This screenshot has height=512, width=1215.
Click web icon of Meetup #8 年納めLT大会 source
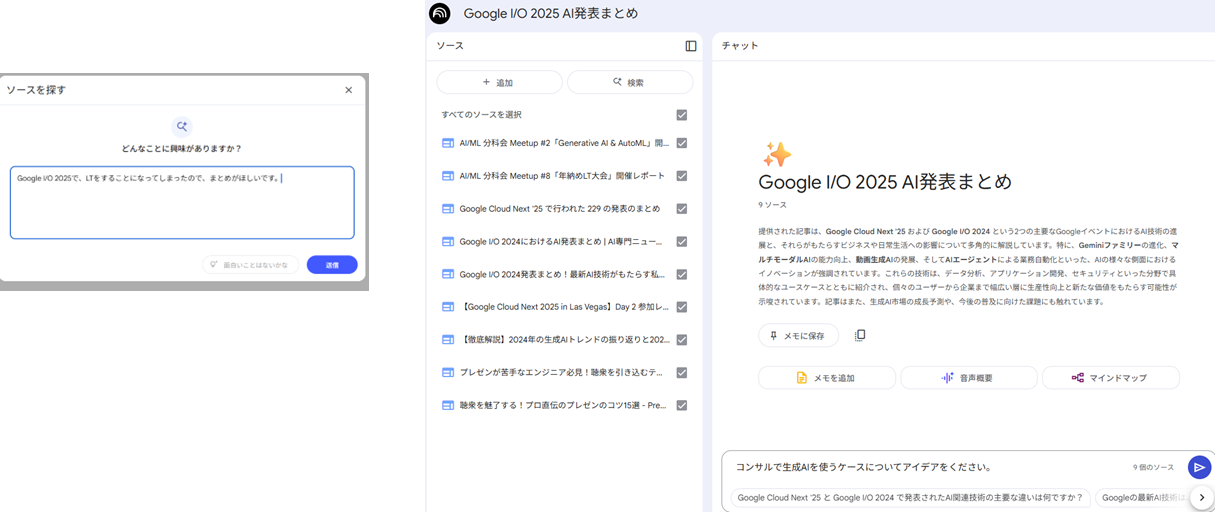(448, 176)
